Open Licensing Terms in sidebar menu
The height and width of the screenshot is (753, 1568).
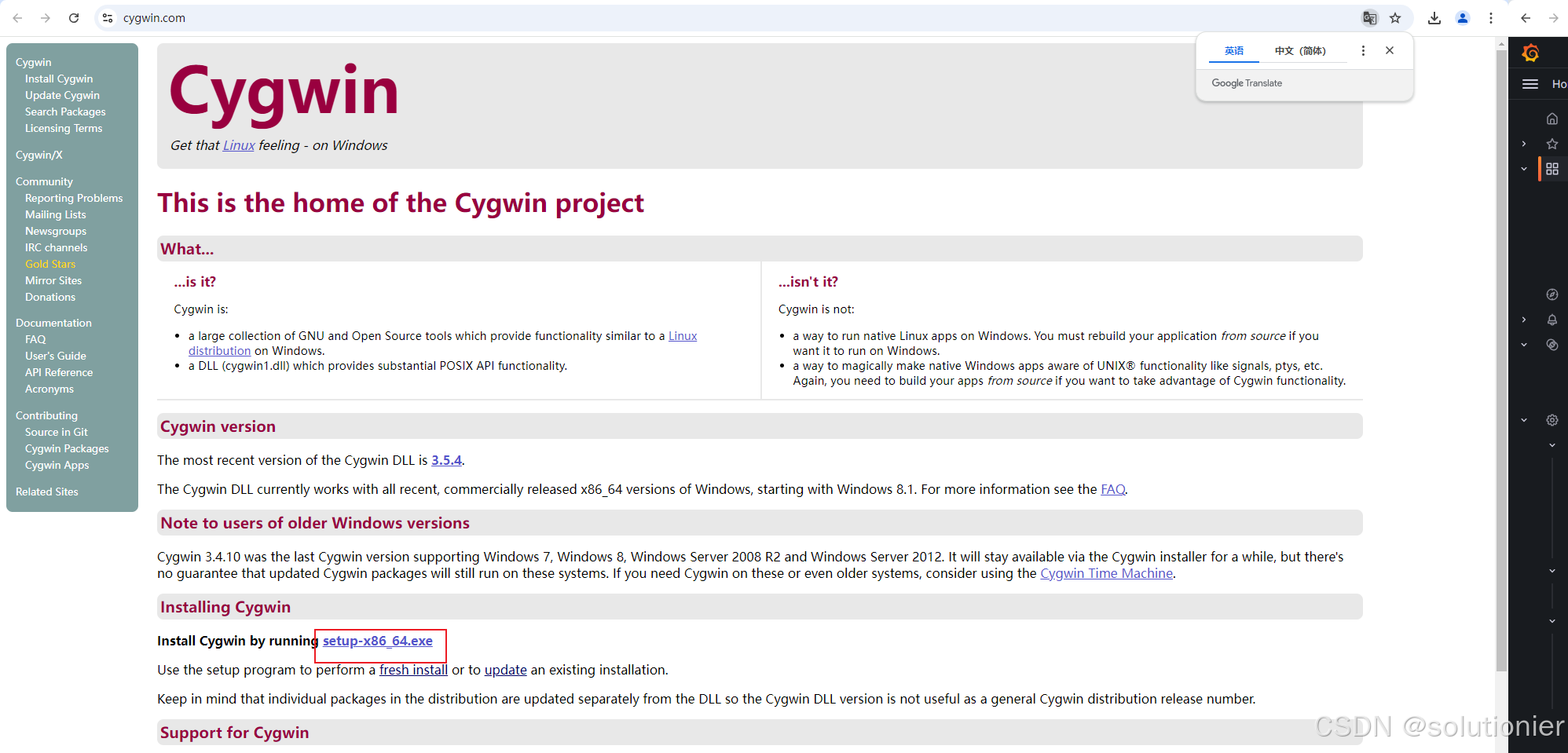point(64,128)
